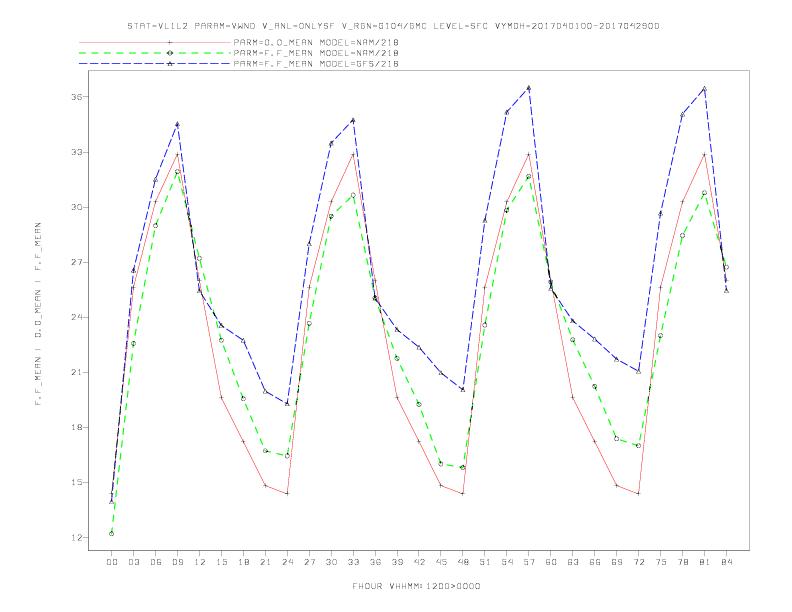Click y-axis tick label 21
This screenshot has width=792, height=612.
pyautogui.click(x=76, y=372)
